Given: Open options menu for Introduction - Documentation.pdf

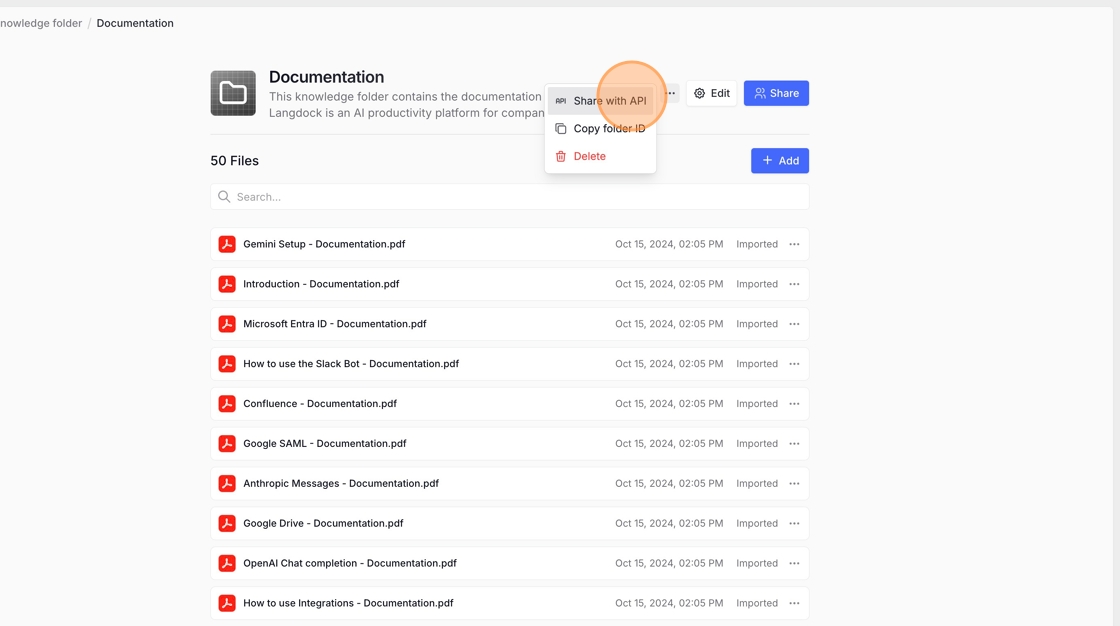Looking at the screenshot, I should [x=794, y=284].
